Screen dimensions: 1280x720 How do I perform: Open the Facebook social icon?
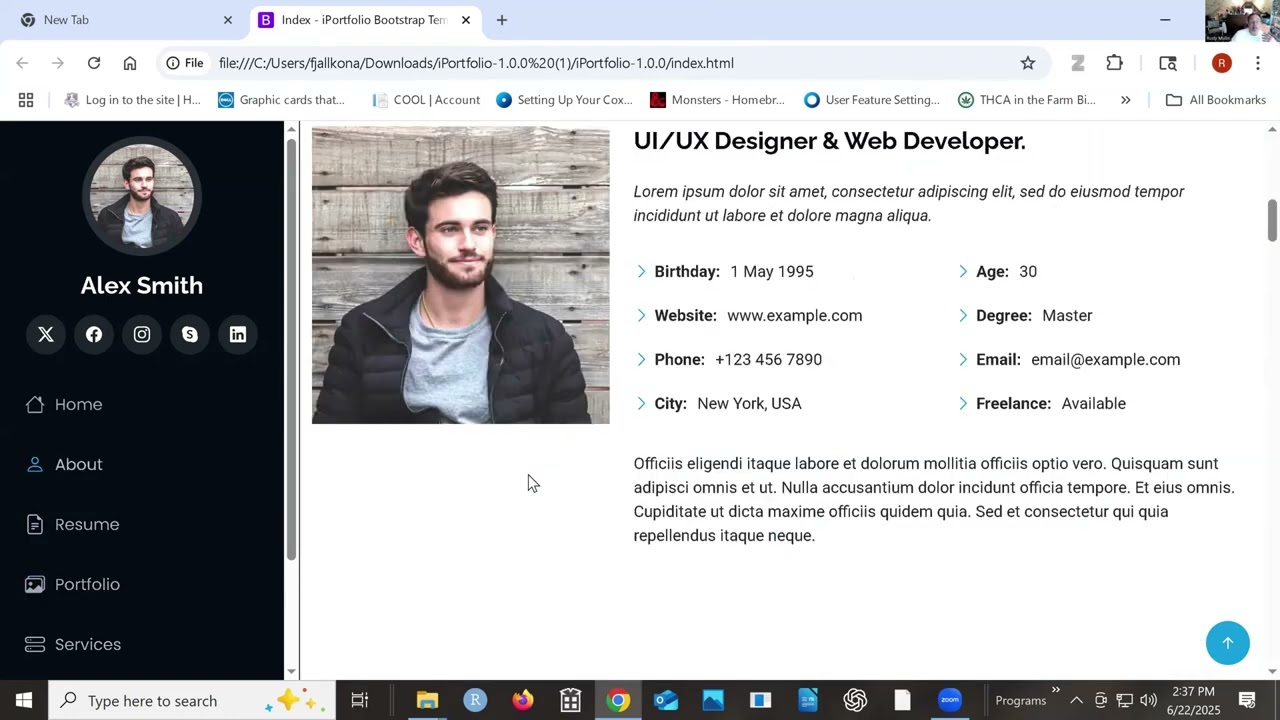click(x=94, y=335)
